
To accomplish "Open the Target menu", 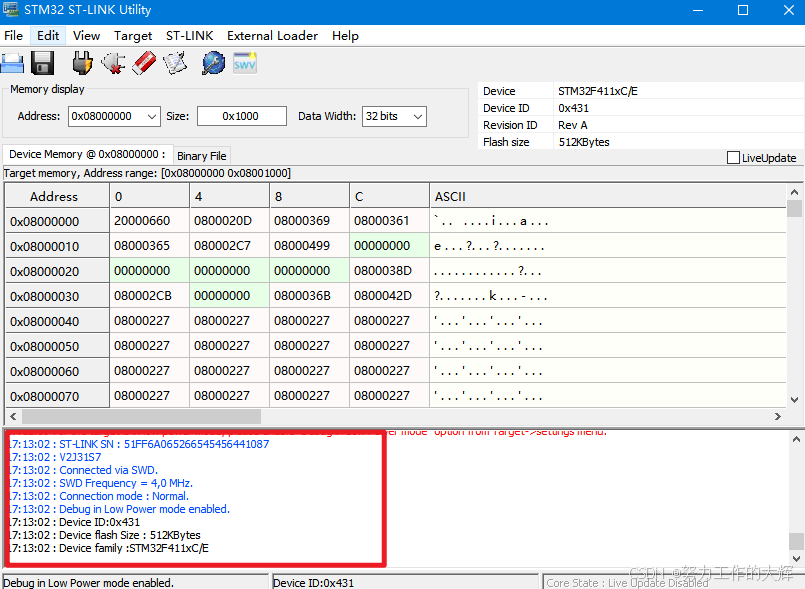I will [x=133, y=36].
